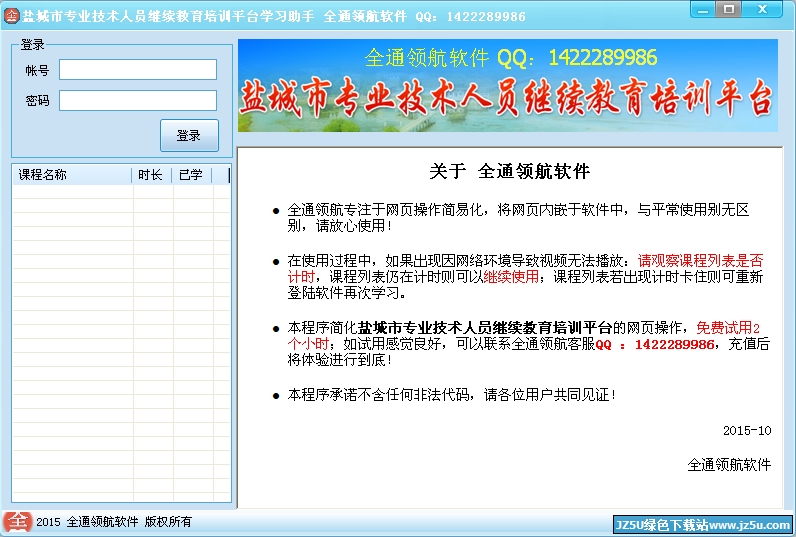Click the date 2015-10
Screen dimensions: 796x537
[x=747, y=431]
